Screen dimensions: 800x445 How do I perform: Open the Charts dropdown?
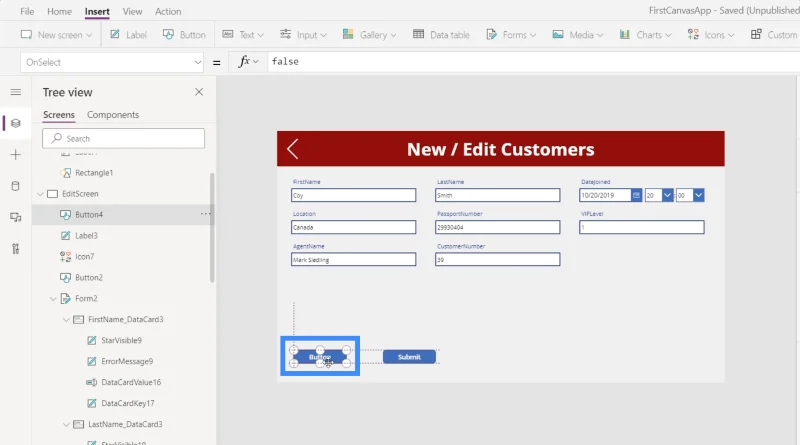click(645, 35)
